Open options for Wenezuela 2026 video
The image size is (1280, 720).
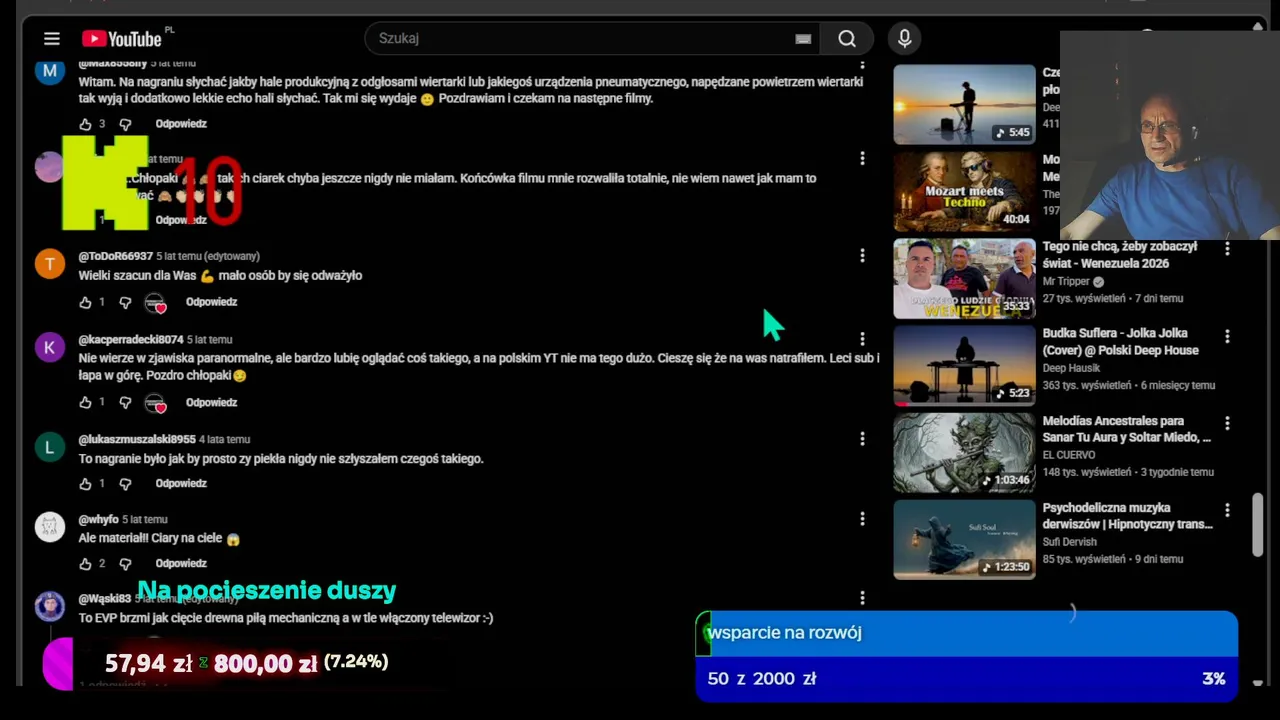[x=1227, y=249]
